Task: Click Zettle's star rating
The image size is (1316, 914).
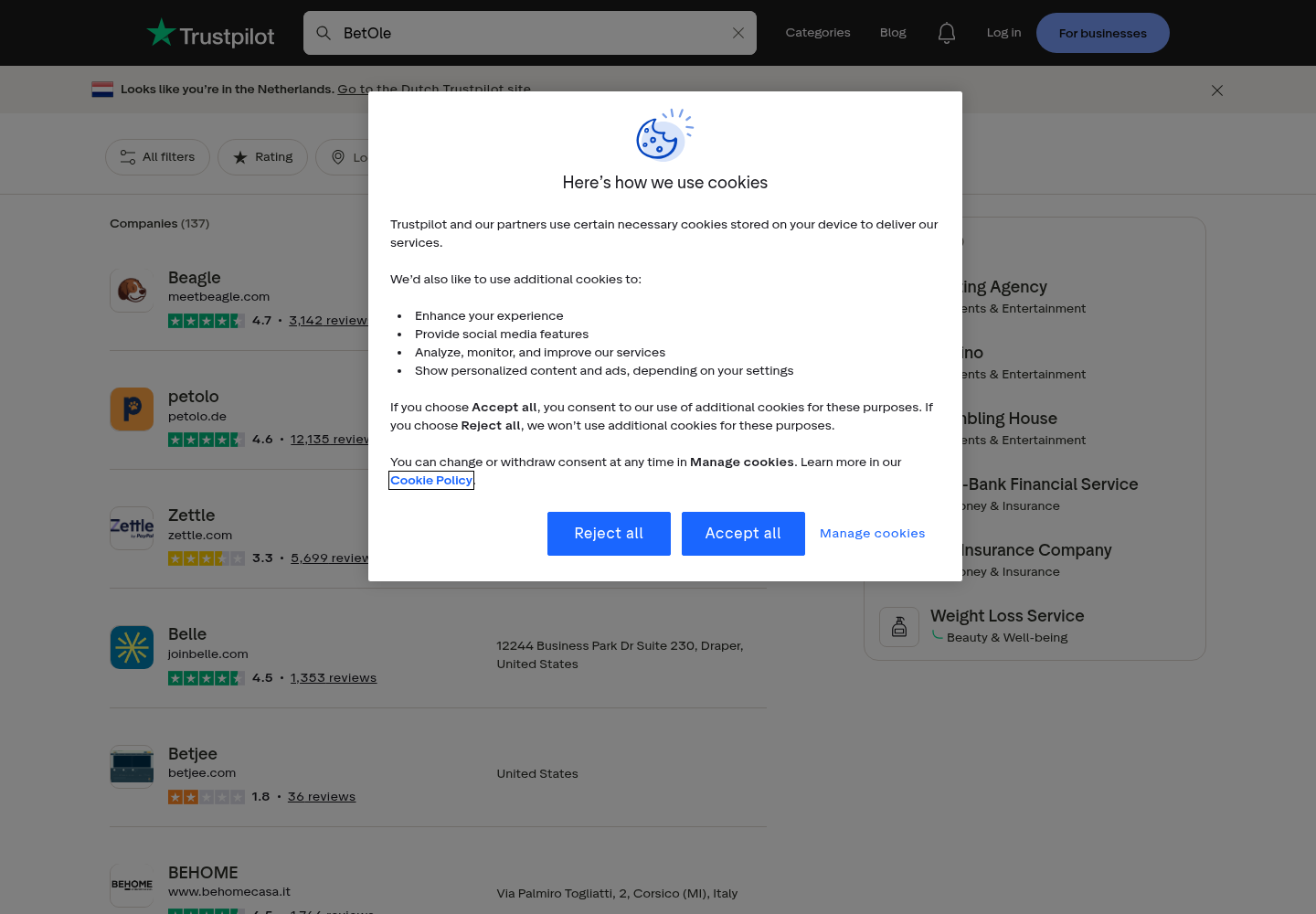Action: click(207, 558)
